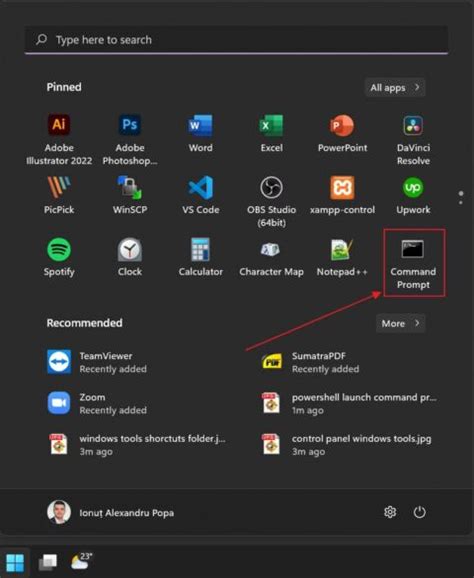Screen dimensions: 474x578
Task: Open the Clock app
Action: 130,257
